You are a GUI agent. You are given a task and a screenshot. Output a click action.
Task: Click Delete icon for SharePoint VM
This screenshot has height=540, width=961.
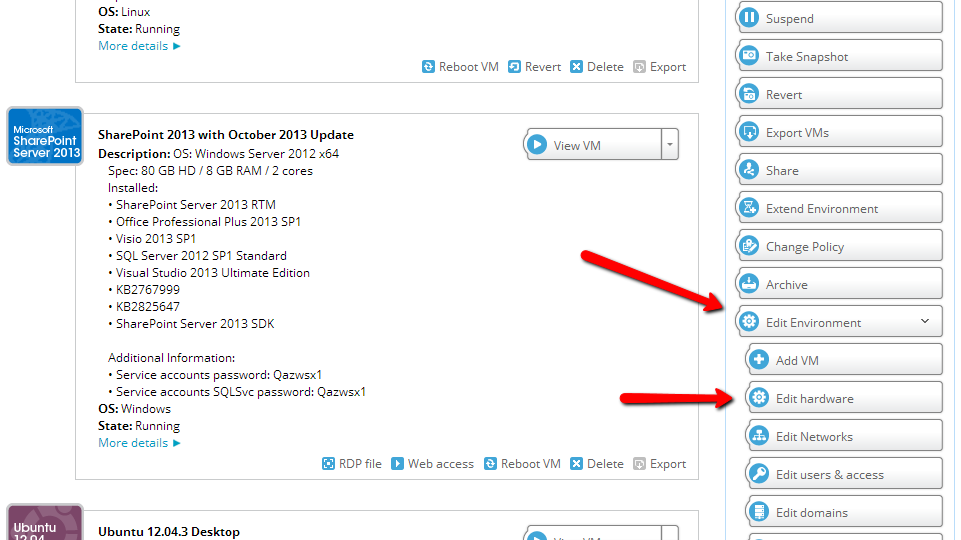pyautogui.click(x=576, y=464)
